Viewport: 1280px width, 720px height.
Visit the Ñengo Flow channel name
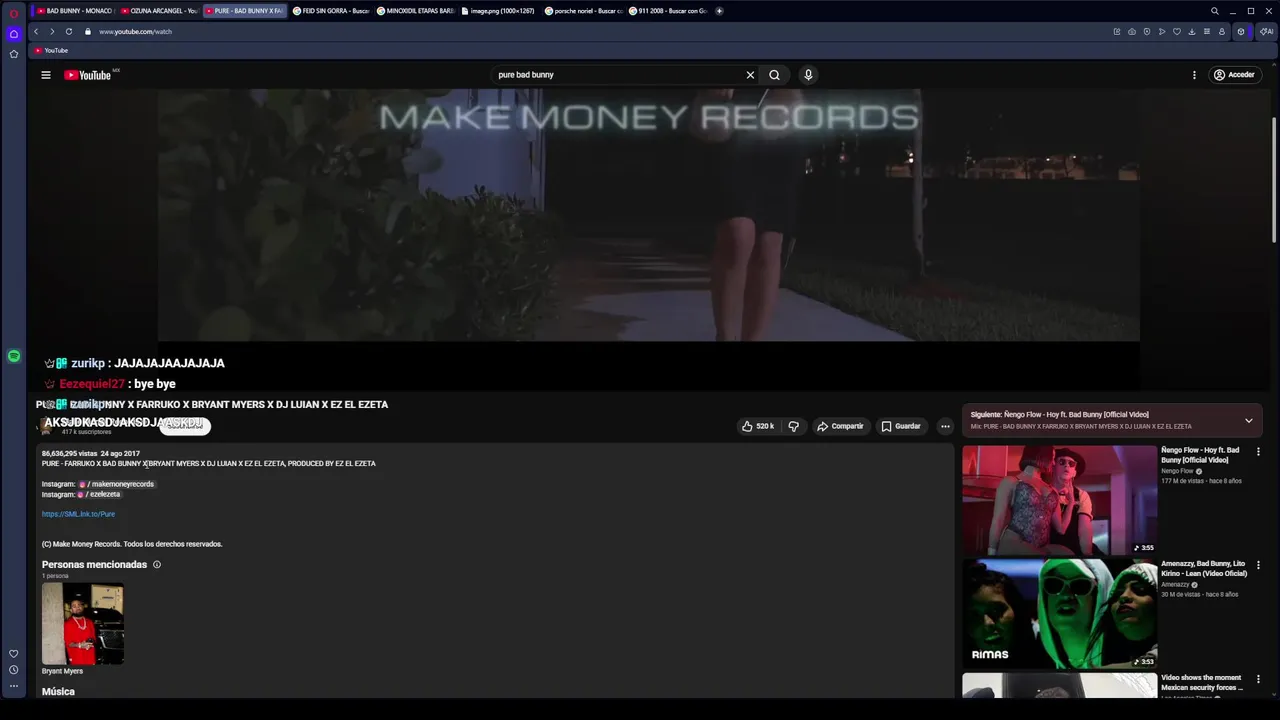(x=1177, y=471)
